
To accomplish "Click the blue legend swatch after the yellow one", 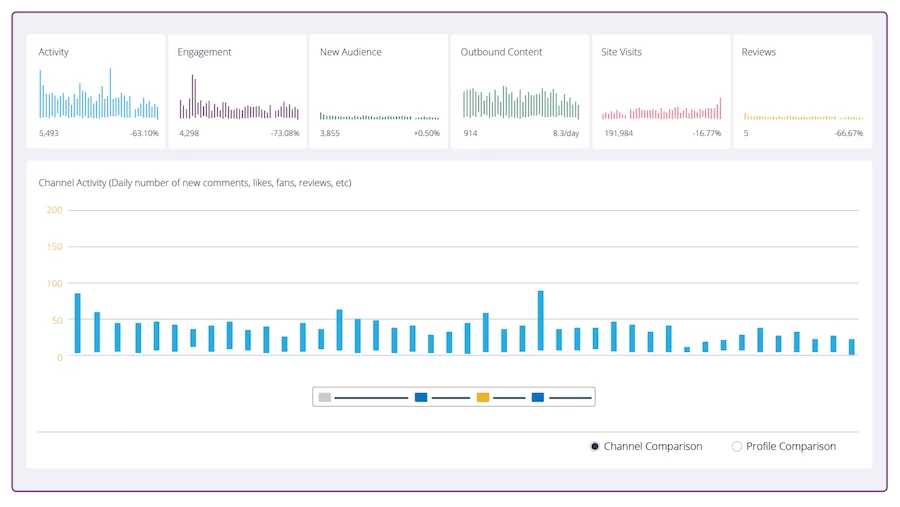I will point(538,398).
